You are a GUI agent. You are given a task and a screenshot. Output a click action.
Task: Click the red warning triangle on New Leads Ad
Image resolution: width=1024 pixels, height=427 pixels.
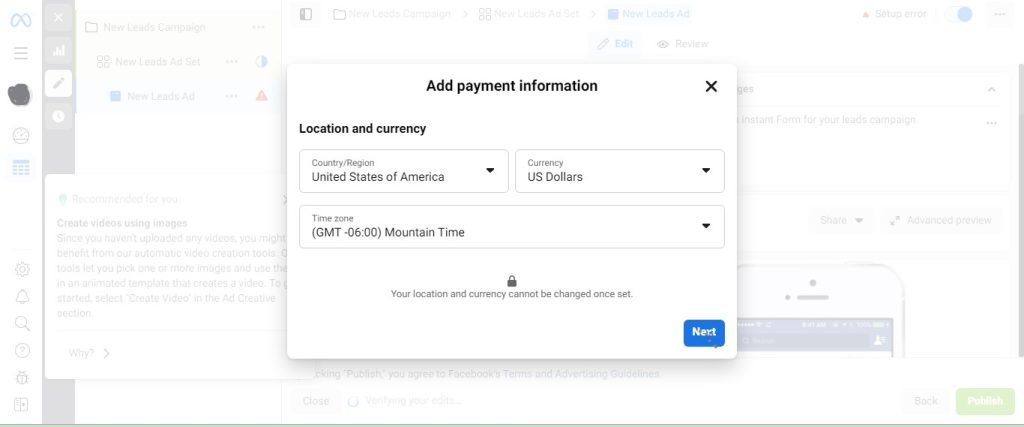tap(261, 95)
